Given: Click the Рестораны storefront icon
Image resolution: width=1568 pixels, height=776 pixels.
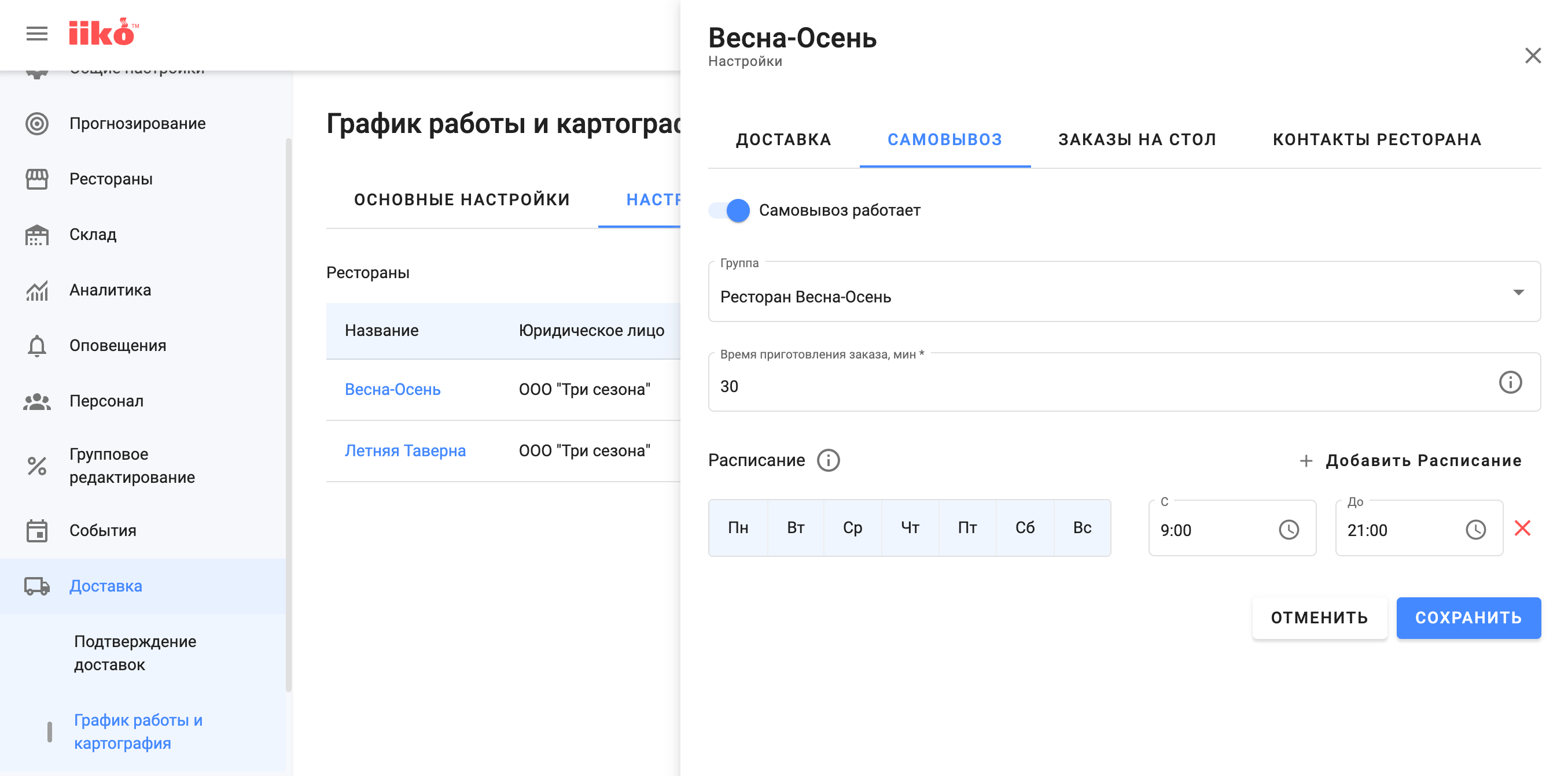Looking at the screenshot, I should click(x=37, y=179).
